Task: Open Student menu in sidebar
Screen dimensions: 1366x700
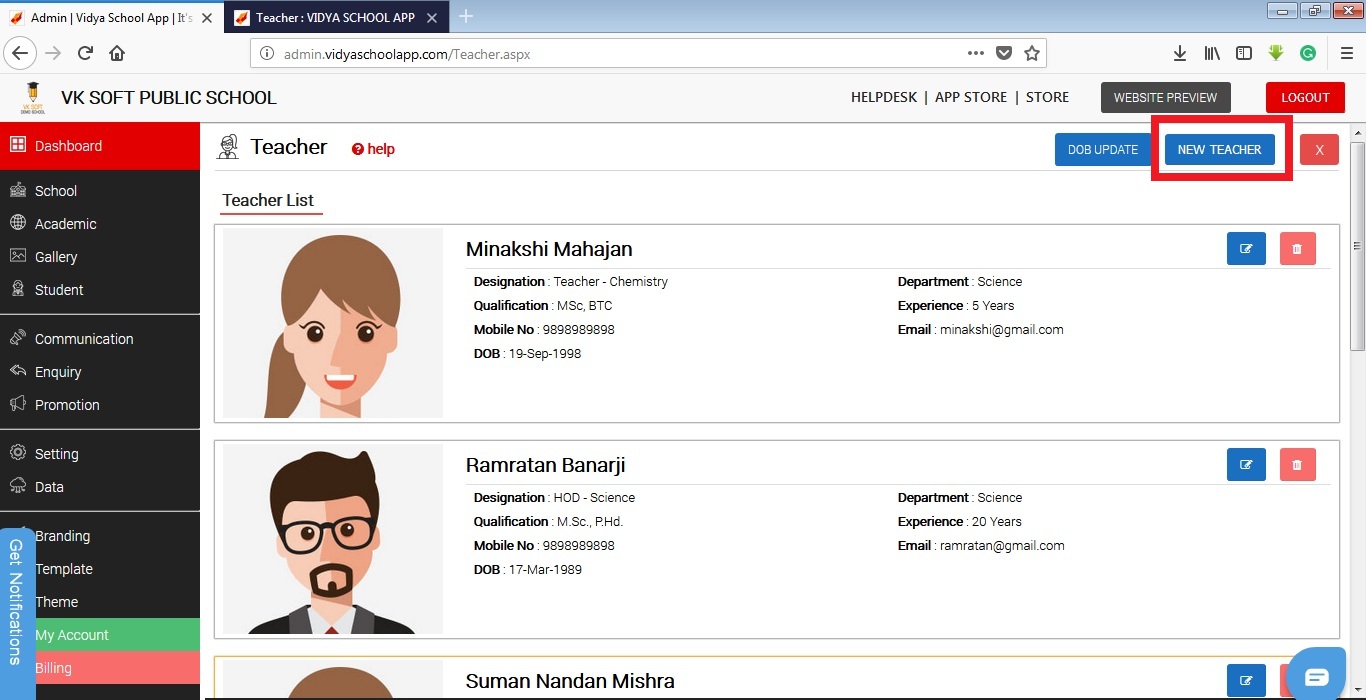Action: point(100,290)
